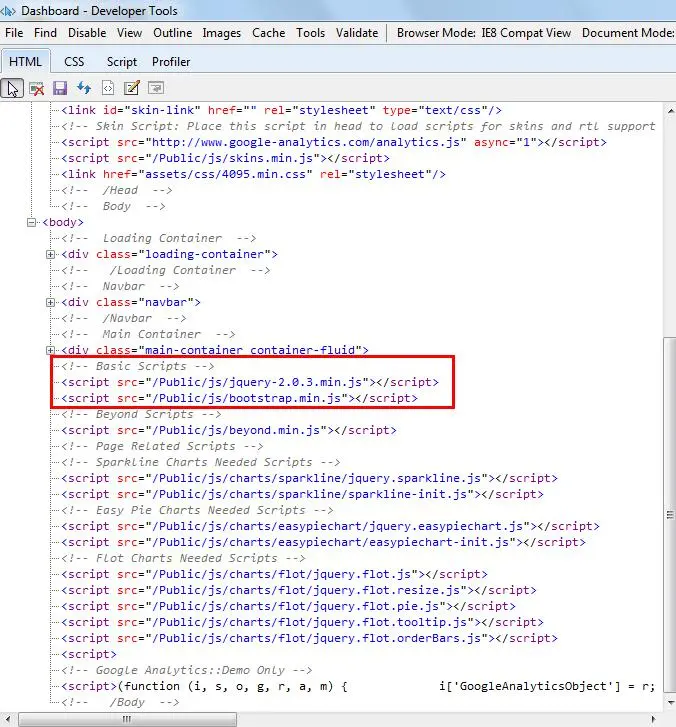Select the sparkline-init.js script row
The width and height of the screenshot is (676, 727).
302,494
